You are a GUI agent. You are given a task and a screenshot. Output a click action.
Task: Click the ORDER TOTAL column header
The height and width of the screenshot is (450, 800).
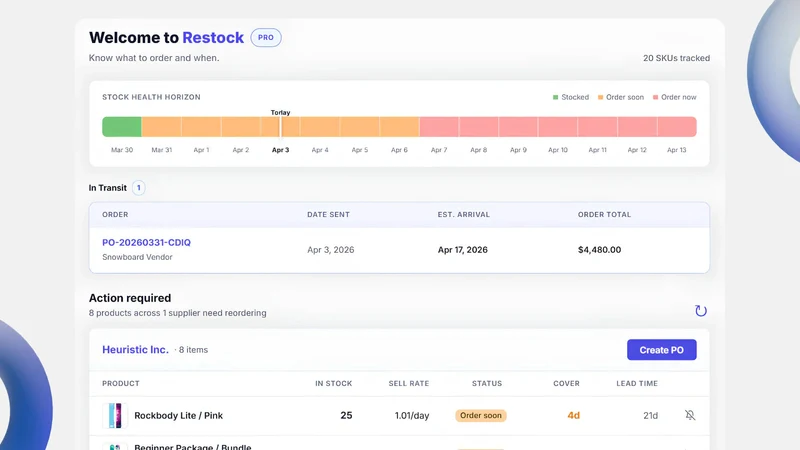(x=604, y=215)
